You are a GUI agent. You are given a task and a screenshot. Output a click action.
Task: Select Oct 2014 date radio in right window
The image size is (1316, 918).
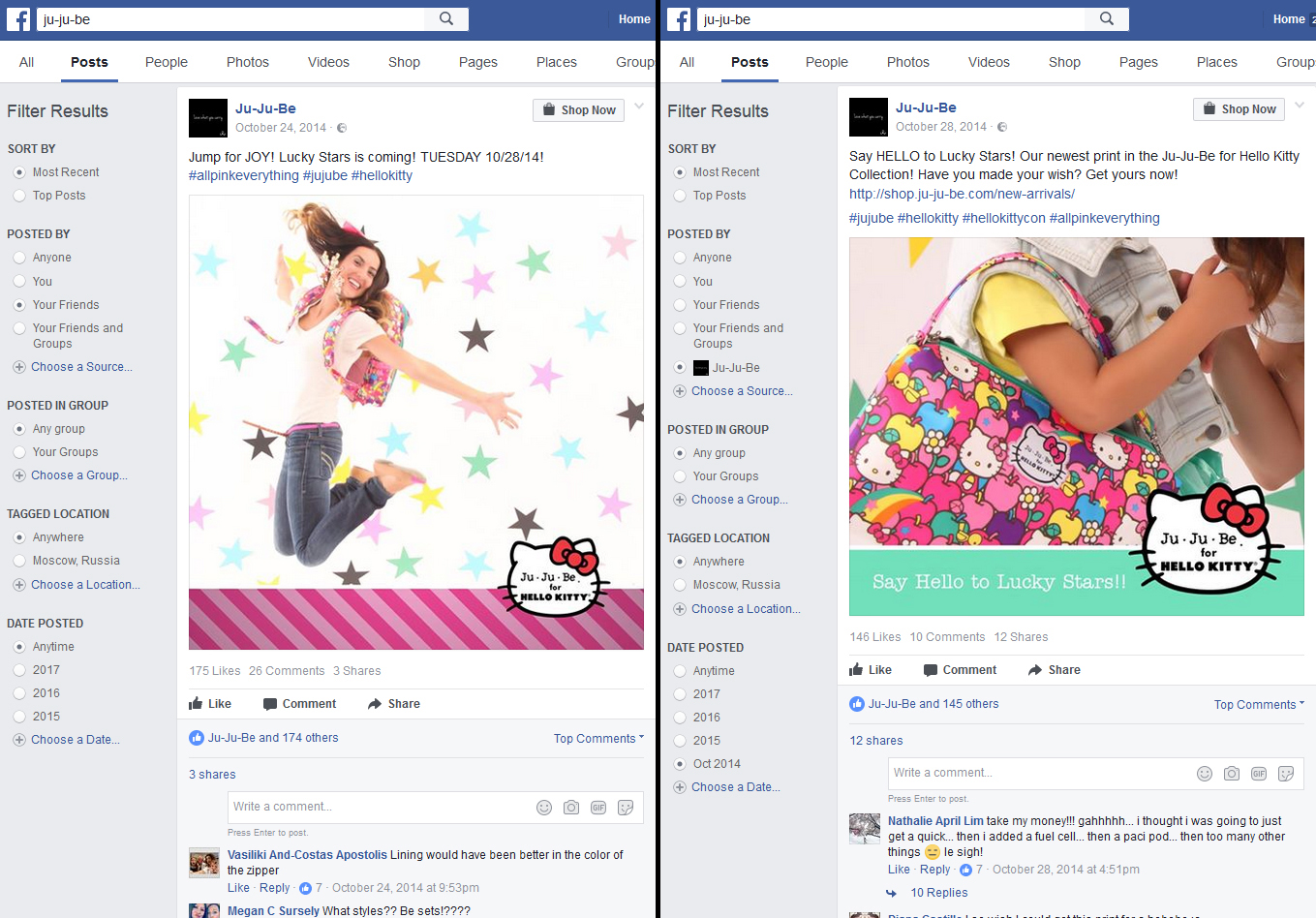coord(680,764)
